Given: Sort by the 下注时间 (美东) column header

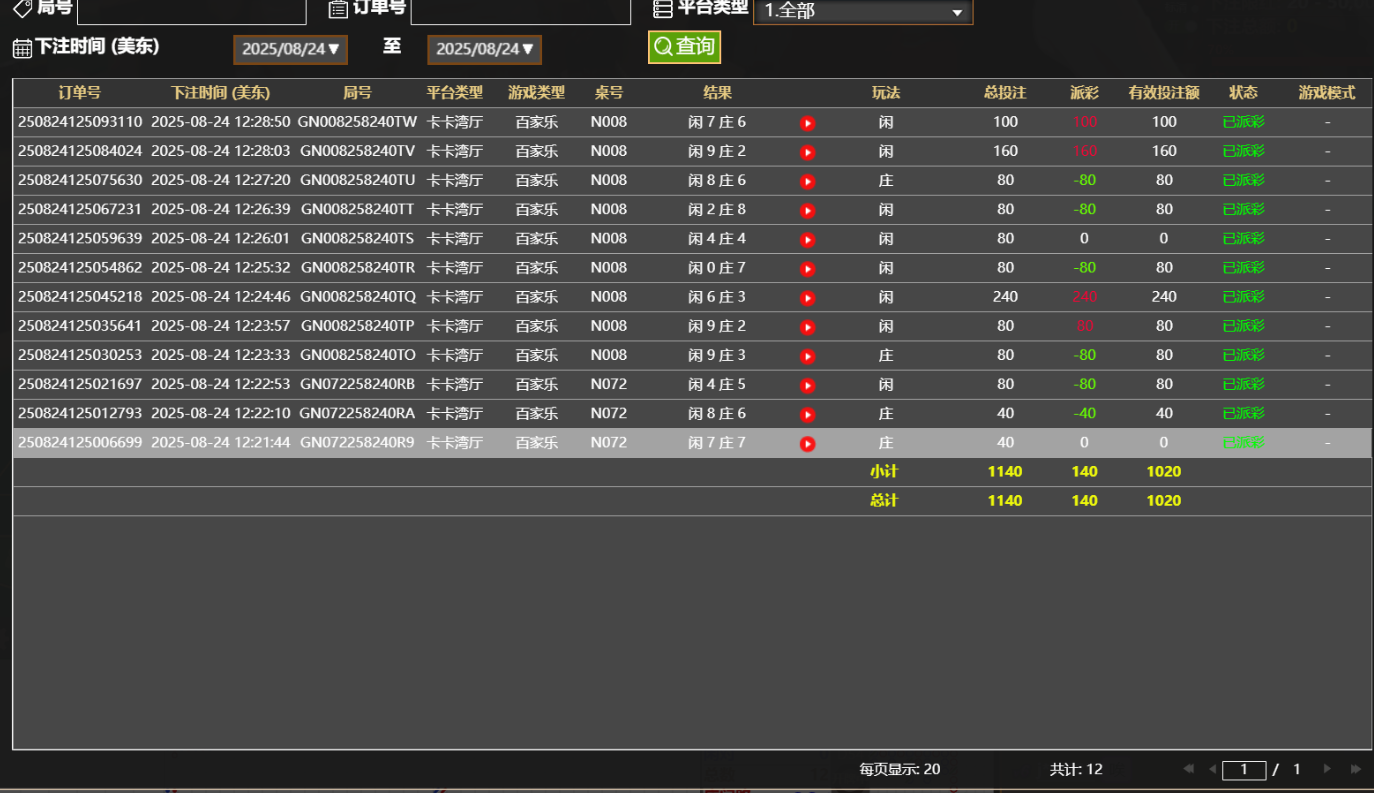Looking at the screenshot, I should (x=220, y=93).
